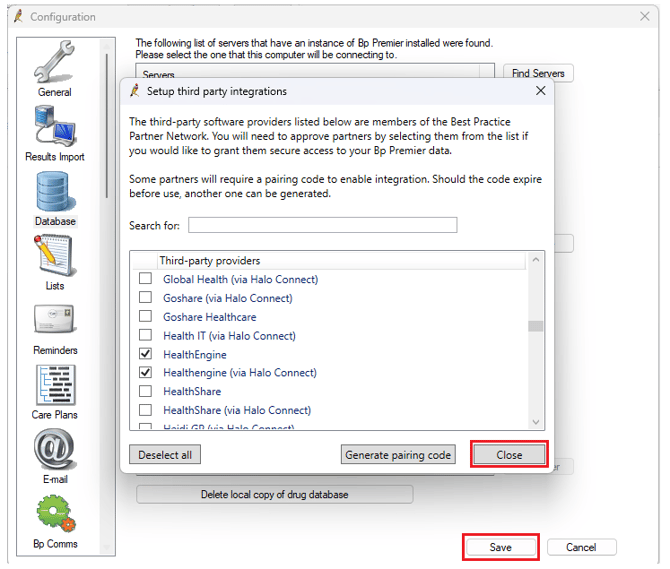Open the Bp Comms gear icon
The height and width of the screenshot is (569, 670).
[55, 515]
